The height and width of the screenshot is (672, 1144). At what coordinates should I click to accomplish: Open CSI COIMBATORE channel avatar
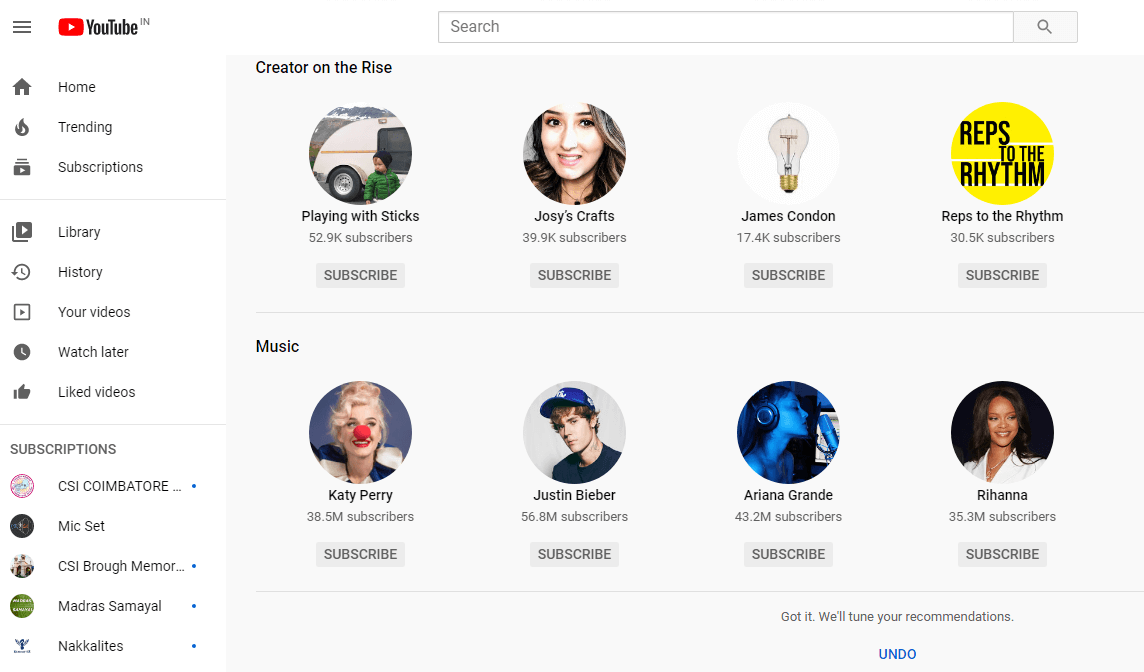tap(22, 486)
